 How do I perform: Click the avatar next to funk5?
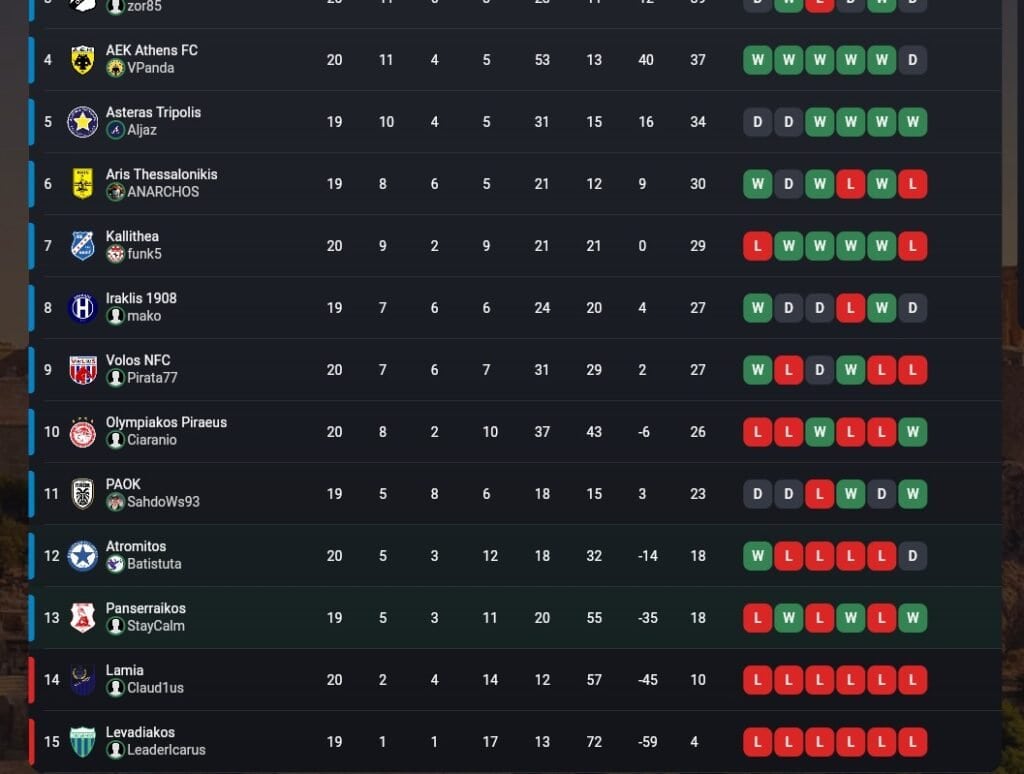point(115,254)
